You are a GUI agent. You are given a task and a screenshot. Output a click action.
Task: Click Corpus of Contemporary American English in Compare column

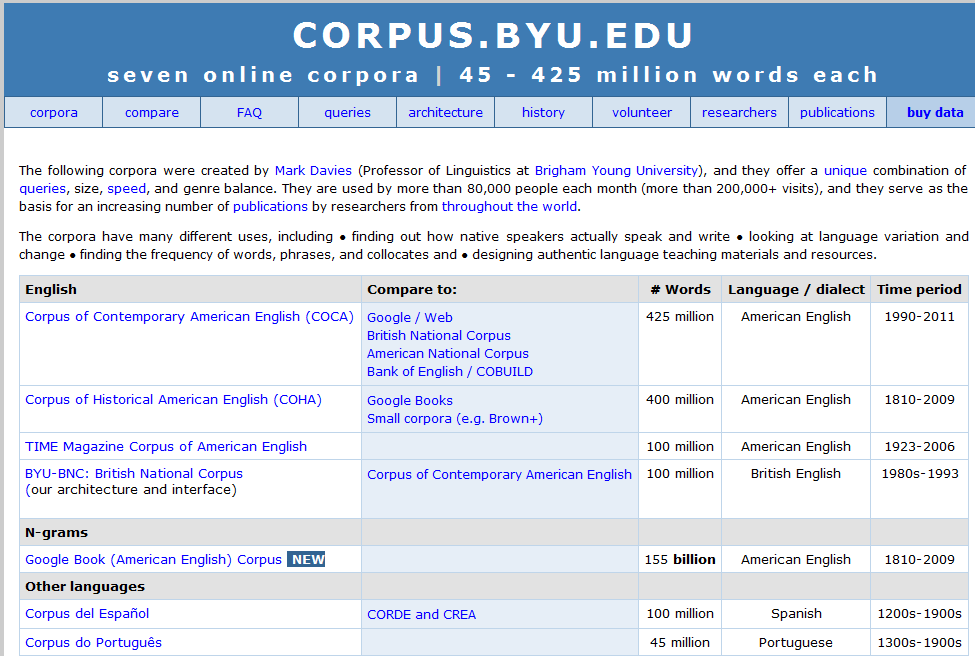pos(499,474)
